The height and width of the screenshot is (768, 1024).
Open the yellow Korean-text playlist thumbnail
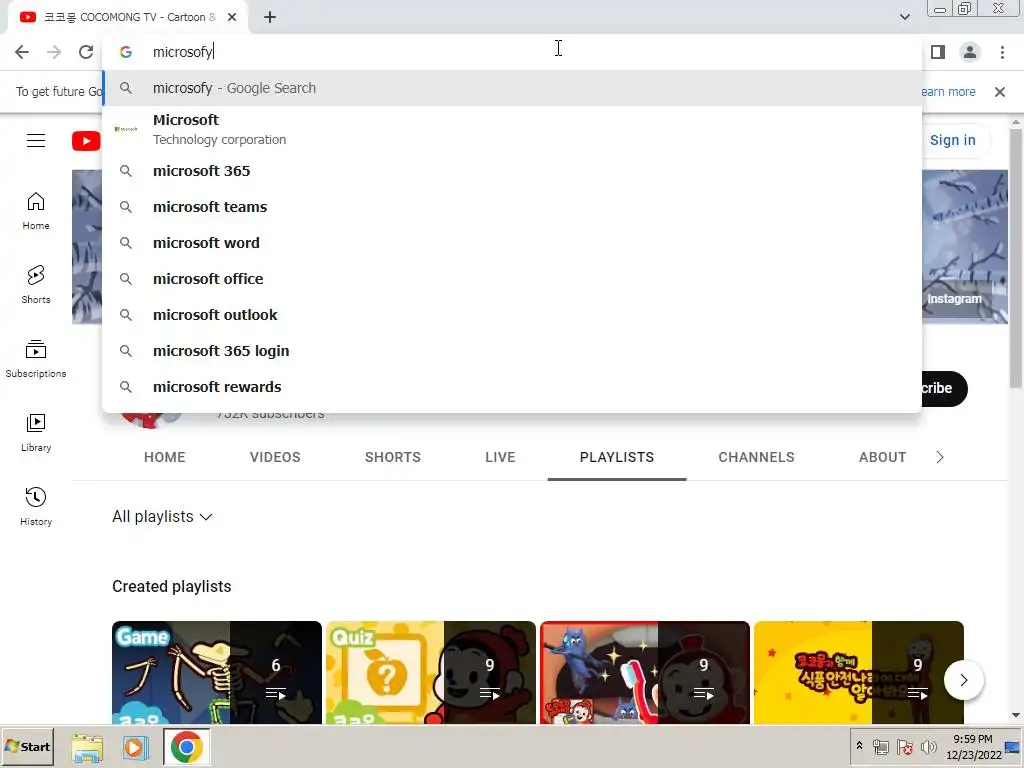[x=859, y=672]
